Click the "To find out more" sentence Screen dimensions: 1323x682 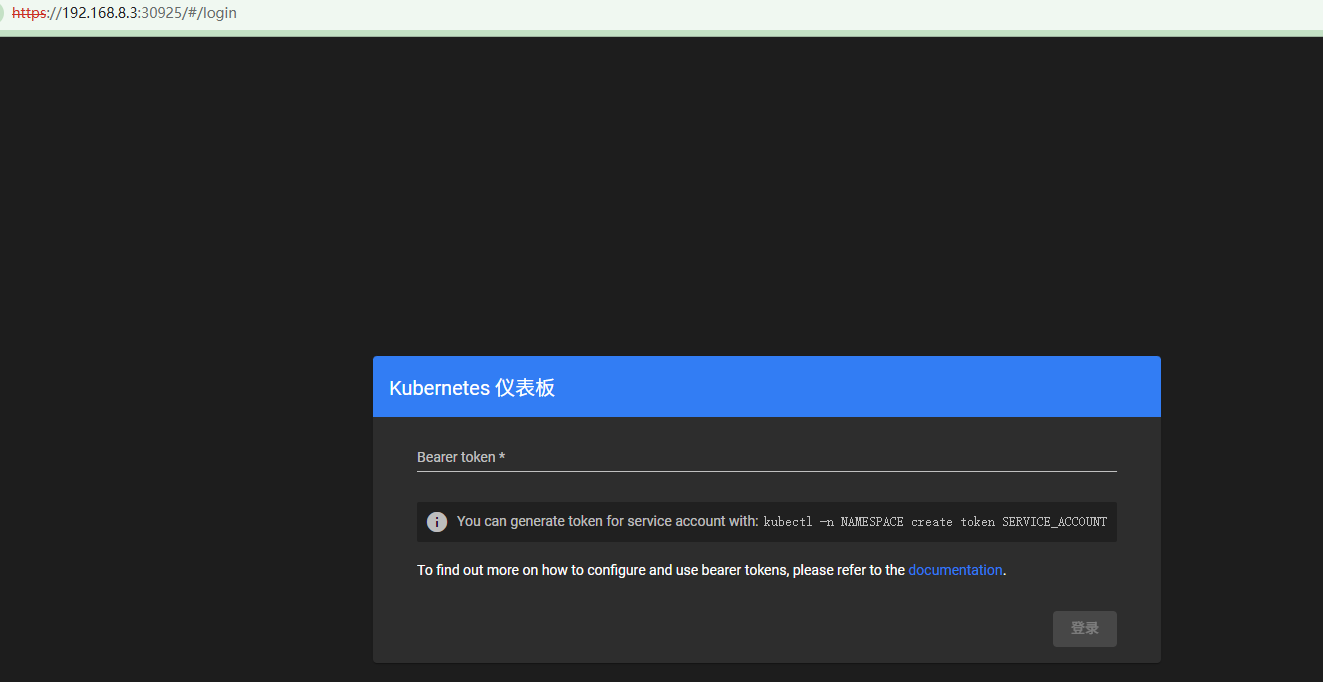tap(660, 570)
